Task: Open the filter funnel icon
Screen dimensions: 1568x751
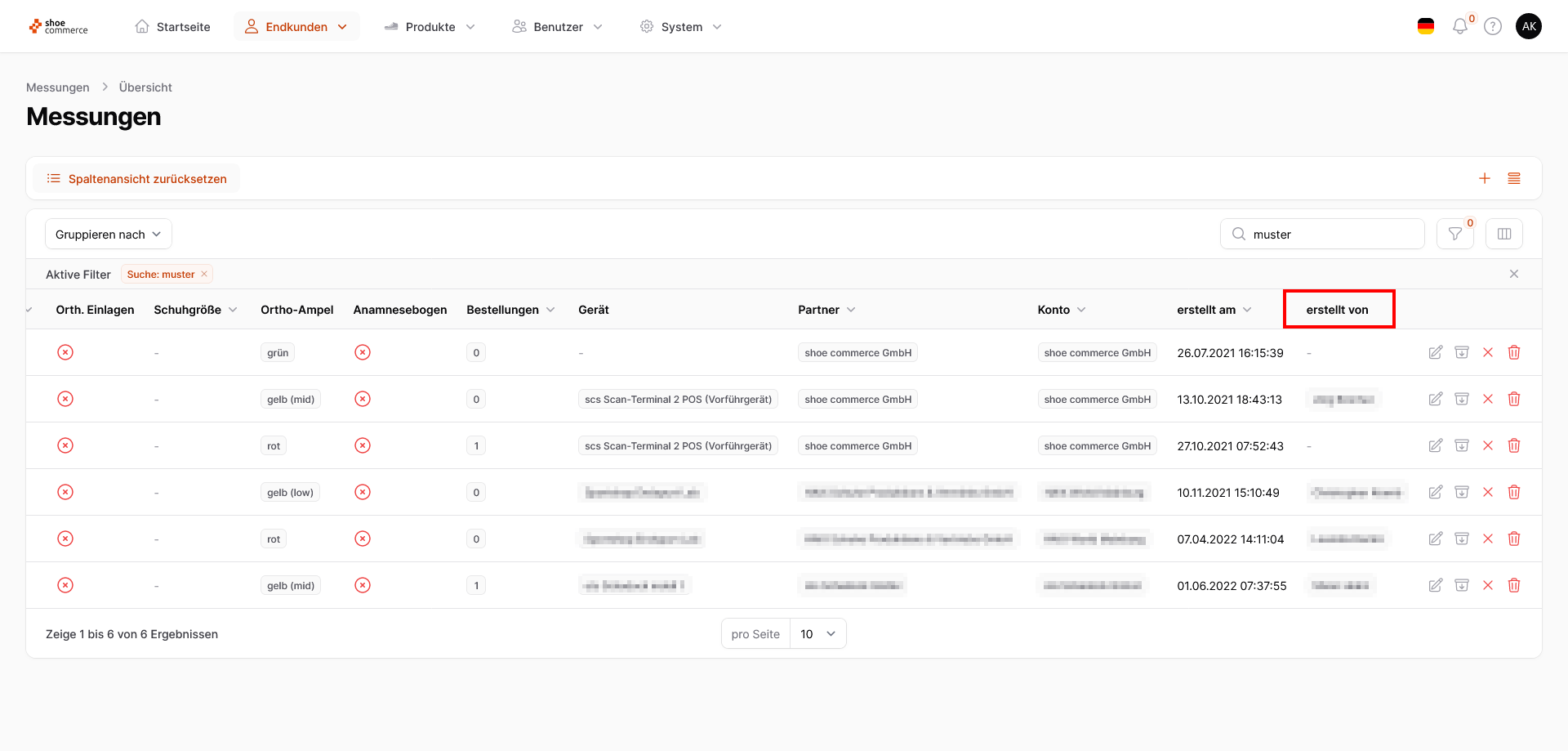Action: (1454, 235)
